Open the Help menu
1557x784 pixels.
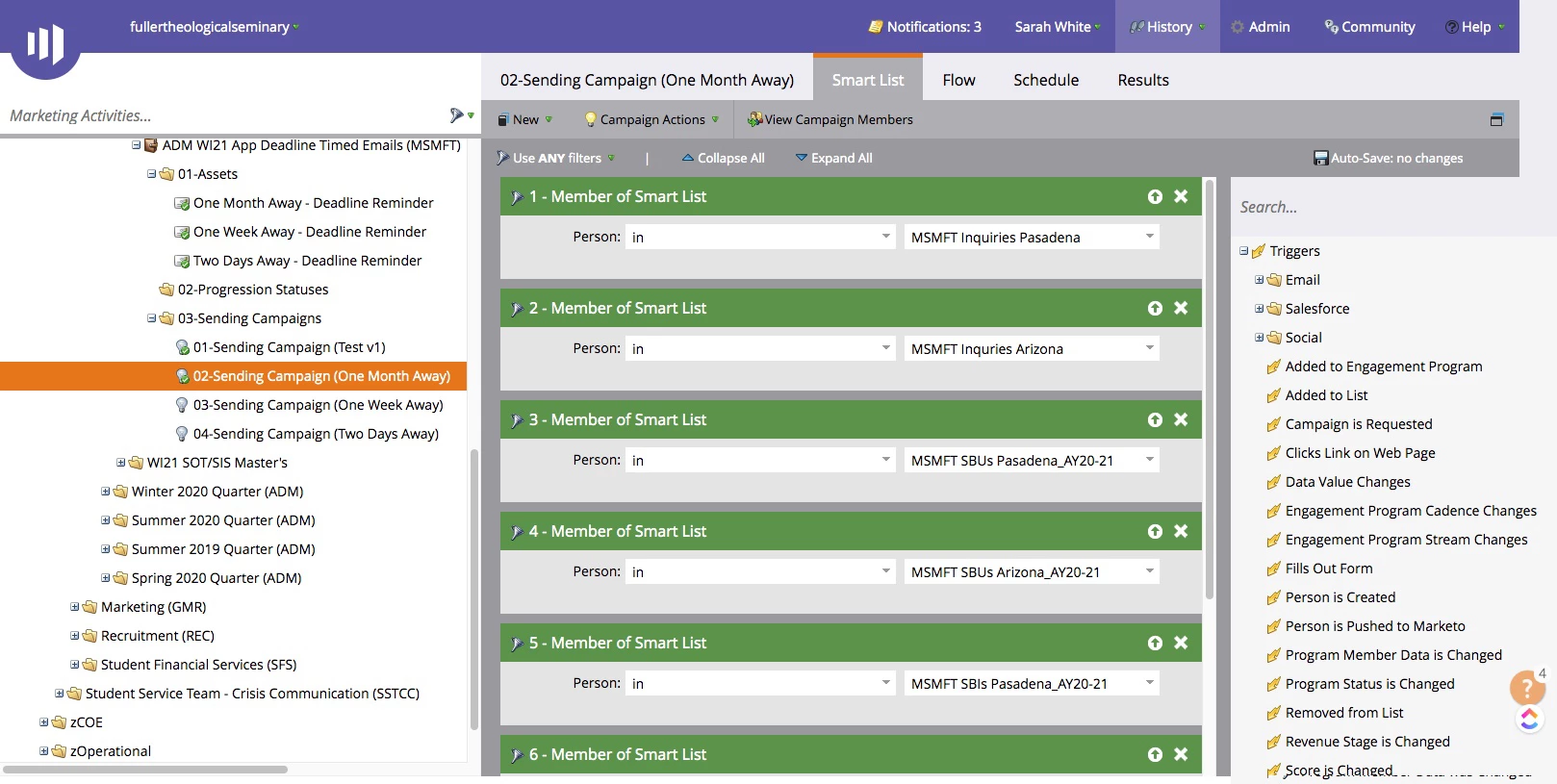click(x=1474, y=27)
